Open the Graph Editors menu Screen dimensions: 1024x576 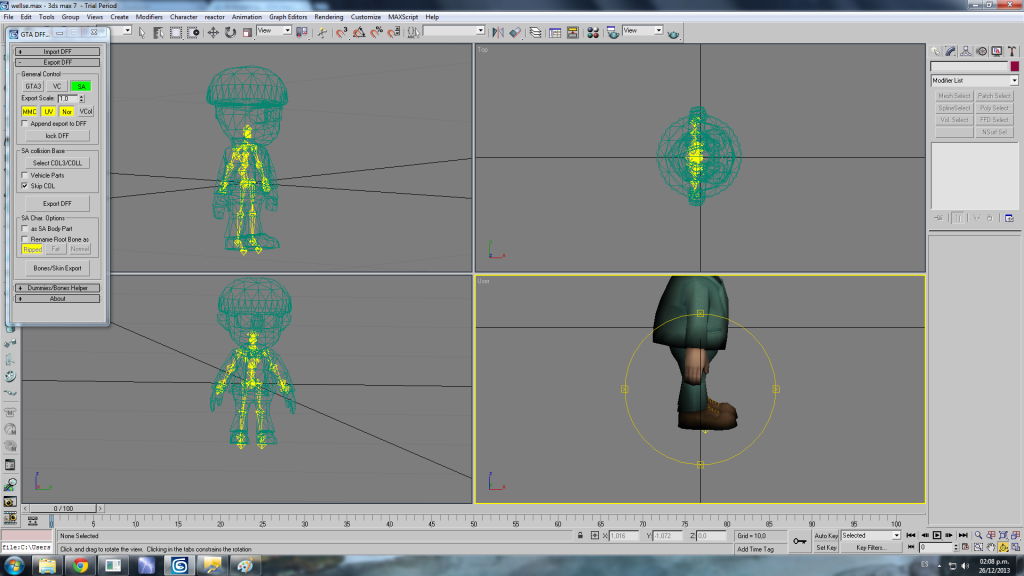tap(288, 17)
